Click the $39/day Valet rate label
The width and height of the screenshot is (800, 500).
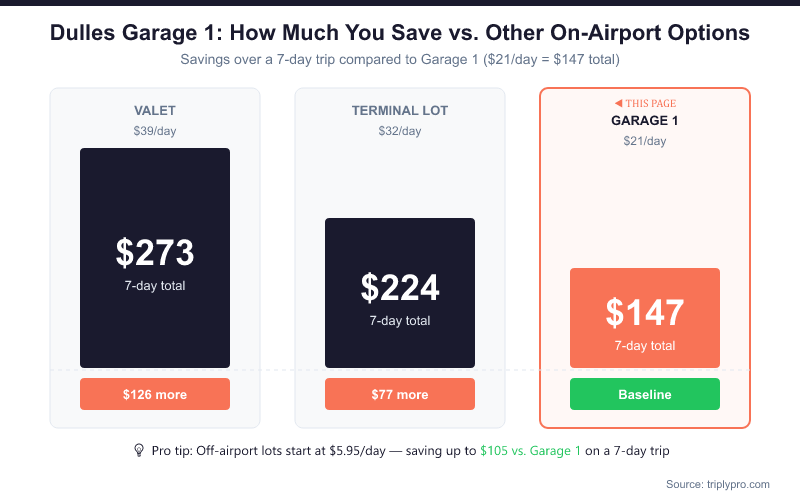tap(155, 131)
